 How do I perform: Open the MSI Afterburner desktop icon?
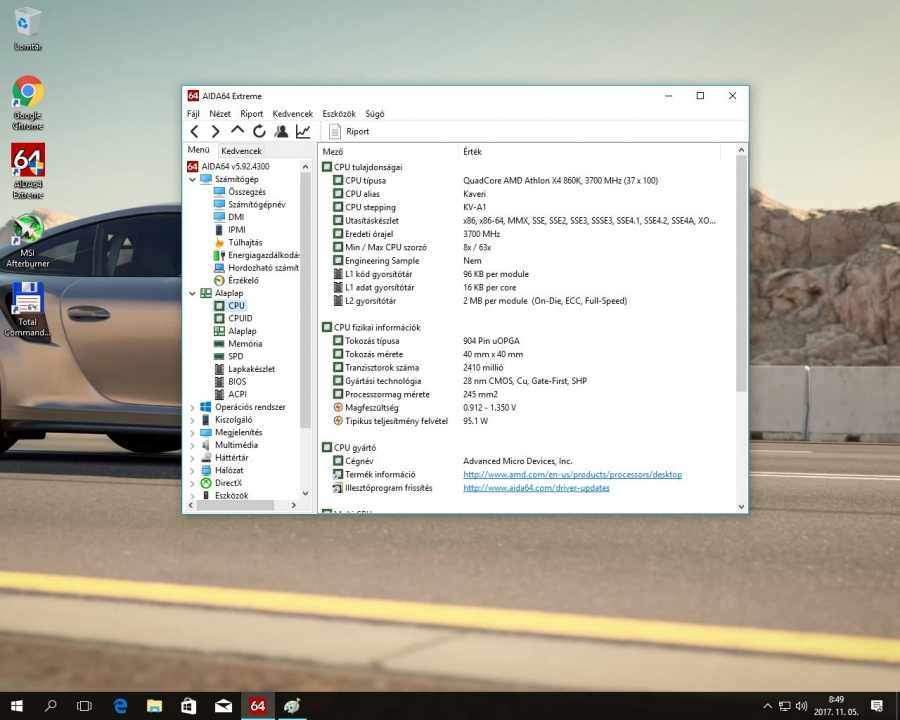(28, 241)
